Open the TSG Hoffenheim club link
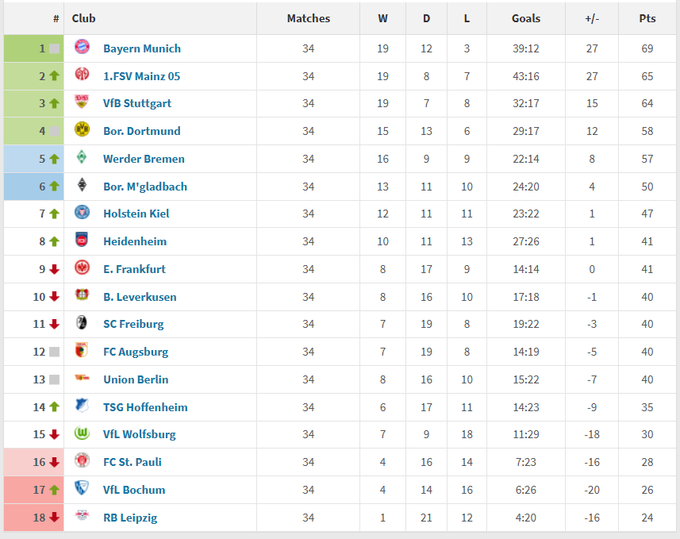Viewport: 680px width, 539px height. [146, 407]
